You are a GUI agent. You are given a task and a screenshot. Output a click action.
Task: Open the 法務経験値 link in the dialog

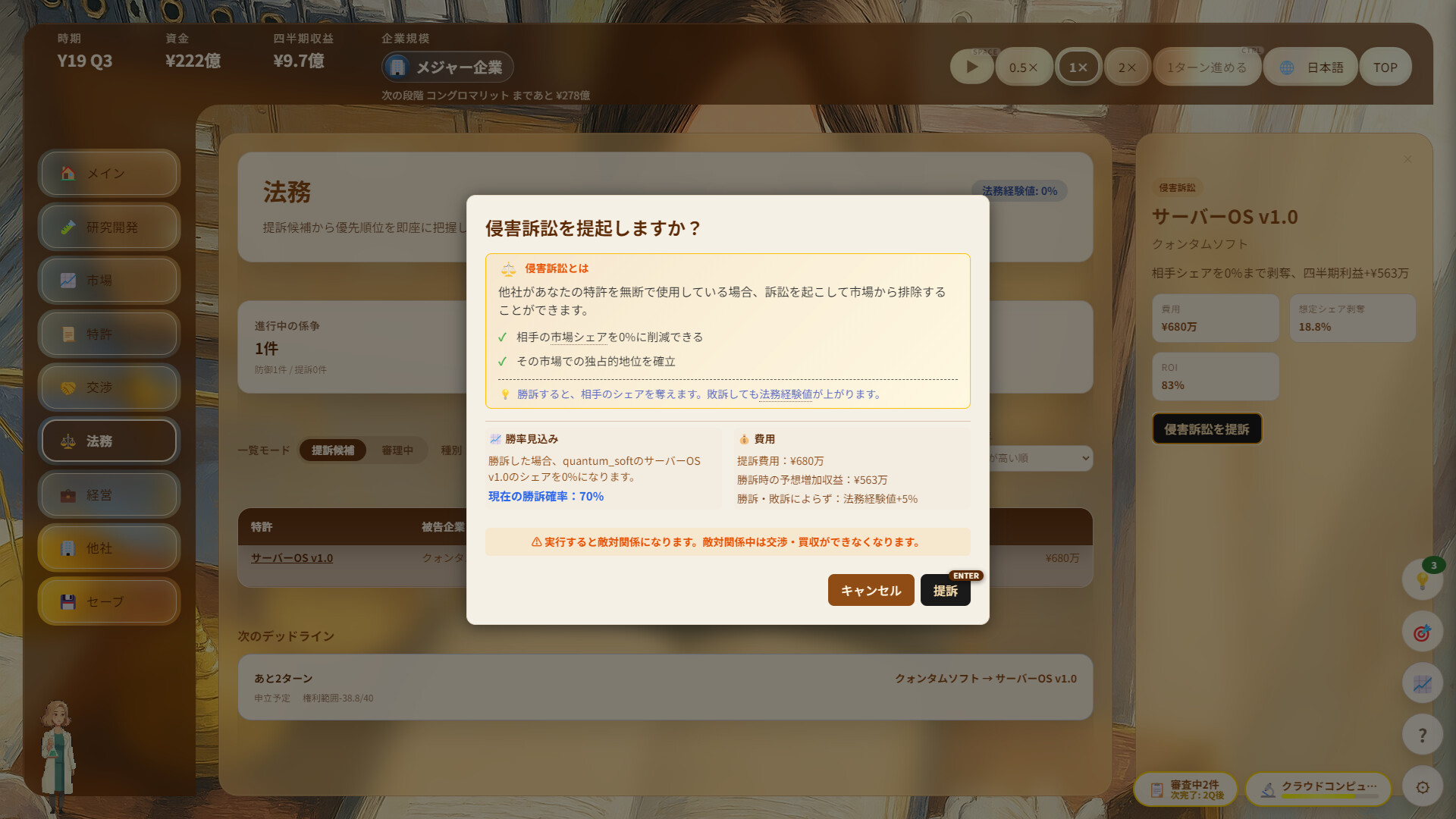784,394
